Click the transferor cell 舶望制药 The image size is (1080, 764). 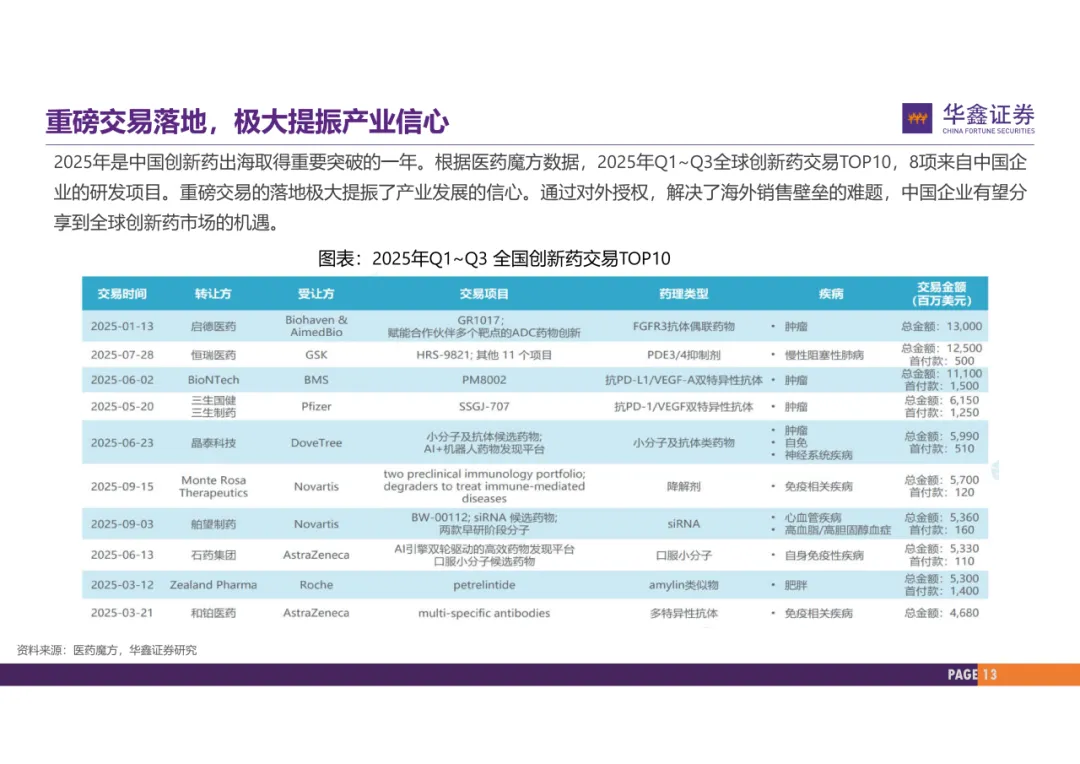214,524
